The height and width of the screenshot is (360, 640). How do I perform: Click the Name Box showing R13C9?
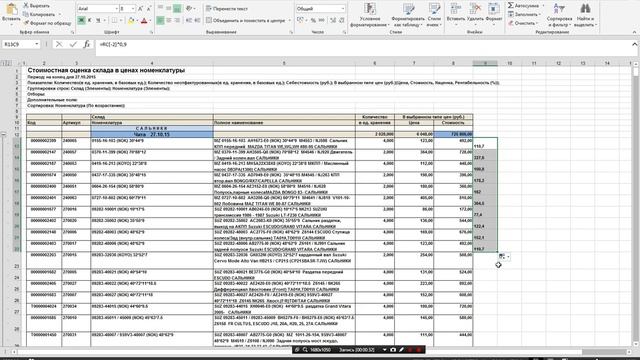point(20,44)
